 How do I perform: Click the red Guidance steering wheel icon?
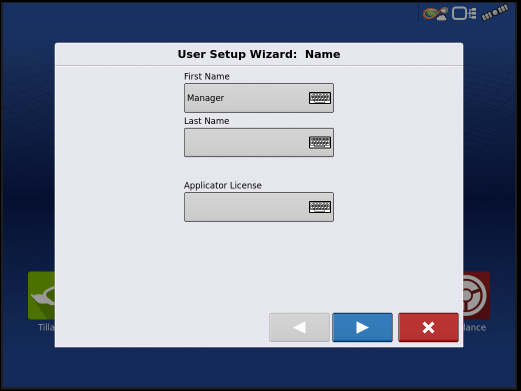coord(476,296)
